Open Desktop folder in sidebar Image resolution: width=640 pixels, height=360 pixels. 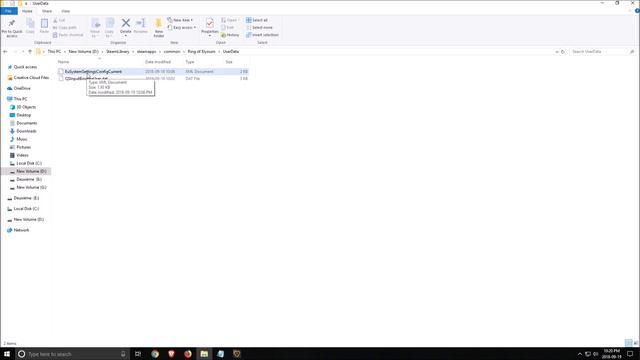23,115
